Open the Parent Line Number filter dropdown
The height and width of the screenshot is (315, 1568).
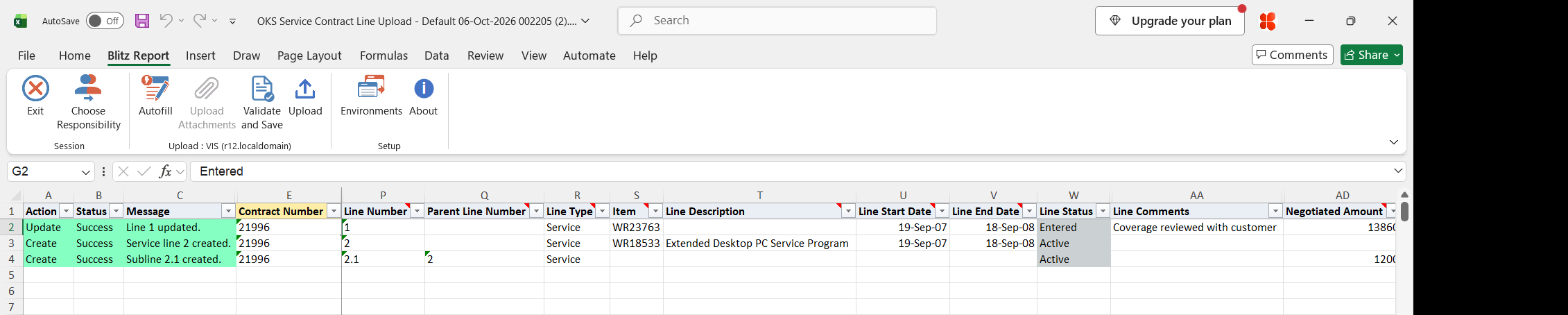point(536,211)
